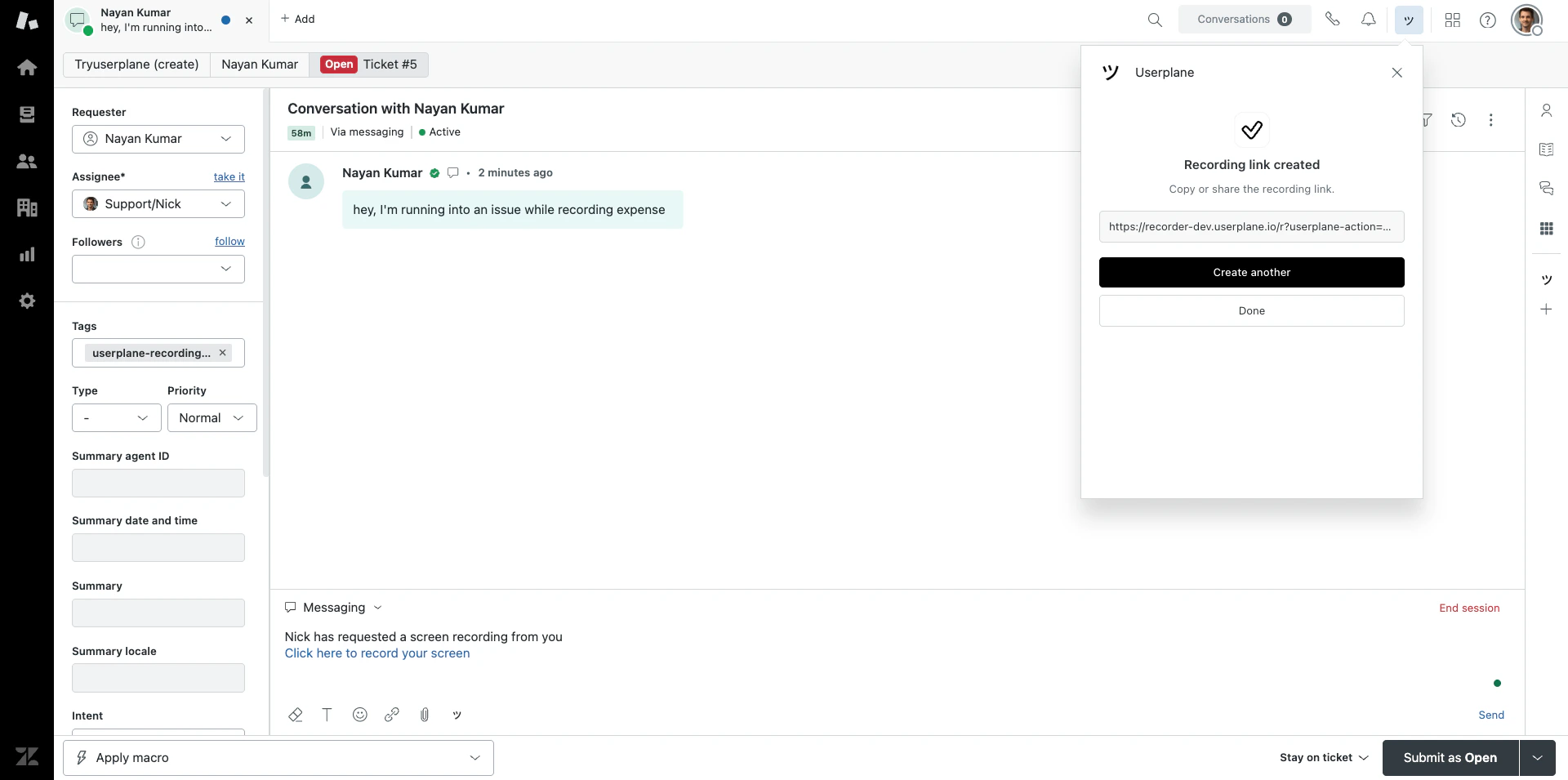Open the Views icon in sidebar

coord(27,114)
